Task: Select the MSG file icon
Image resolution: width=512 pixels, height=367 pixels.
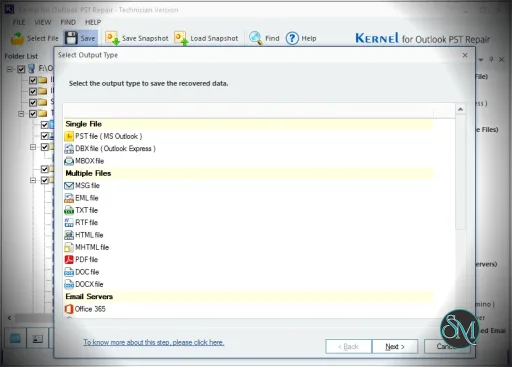Action: [x=69, y=186]
